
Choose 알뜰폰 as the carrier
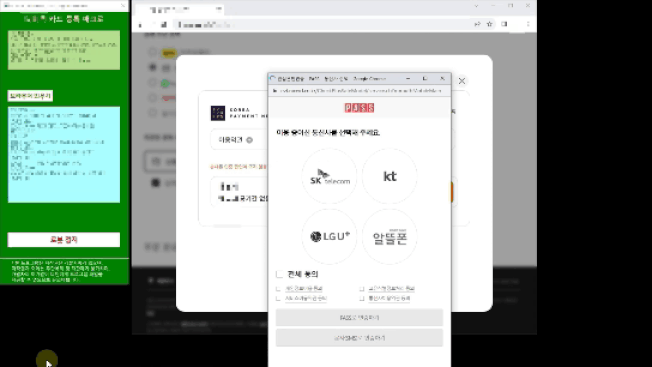tap(390, 236)
